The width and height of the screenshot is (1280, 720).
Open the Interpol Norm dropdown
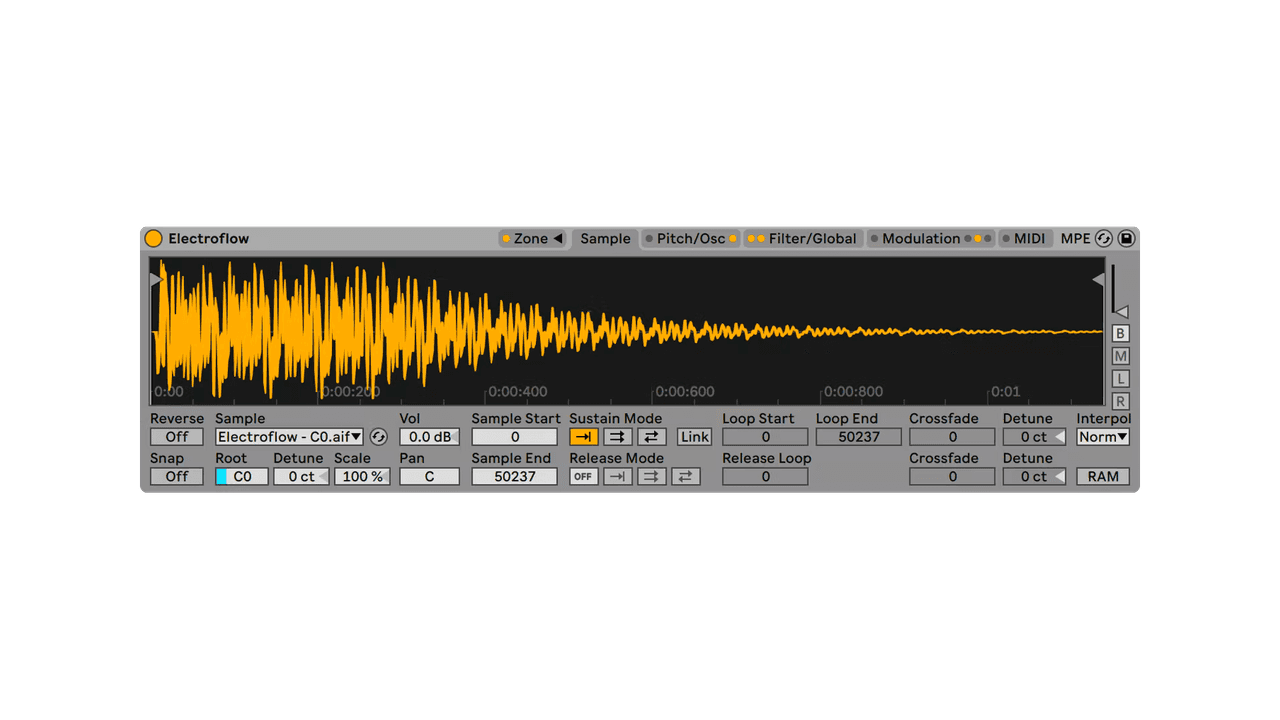point(1101,436)
